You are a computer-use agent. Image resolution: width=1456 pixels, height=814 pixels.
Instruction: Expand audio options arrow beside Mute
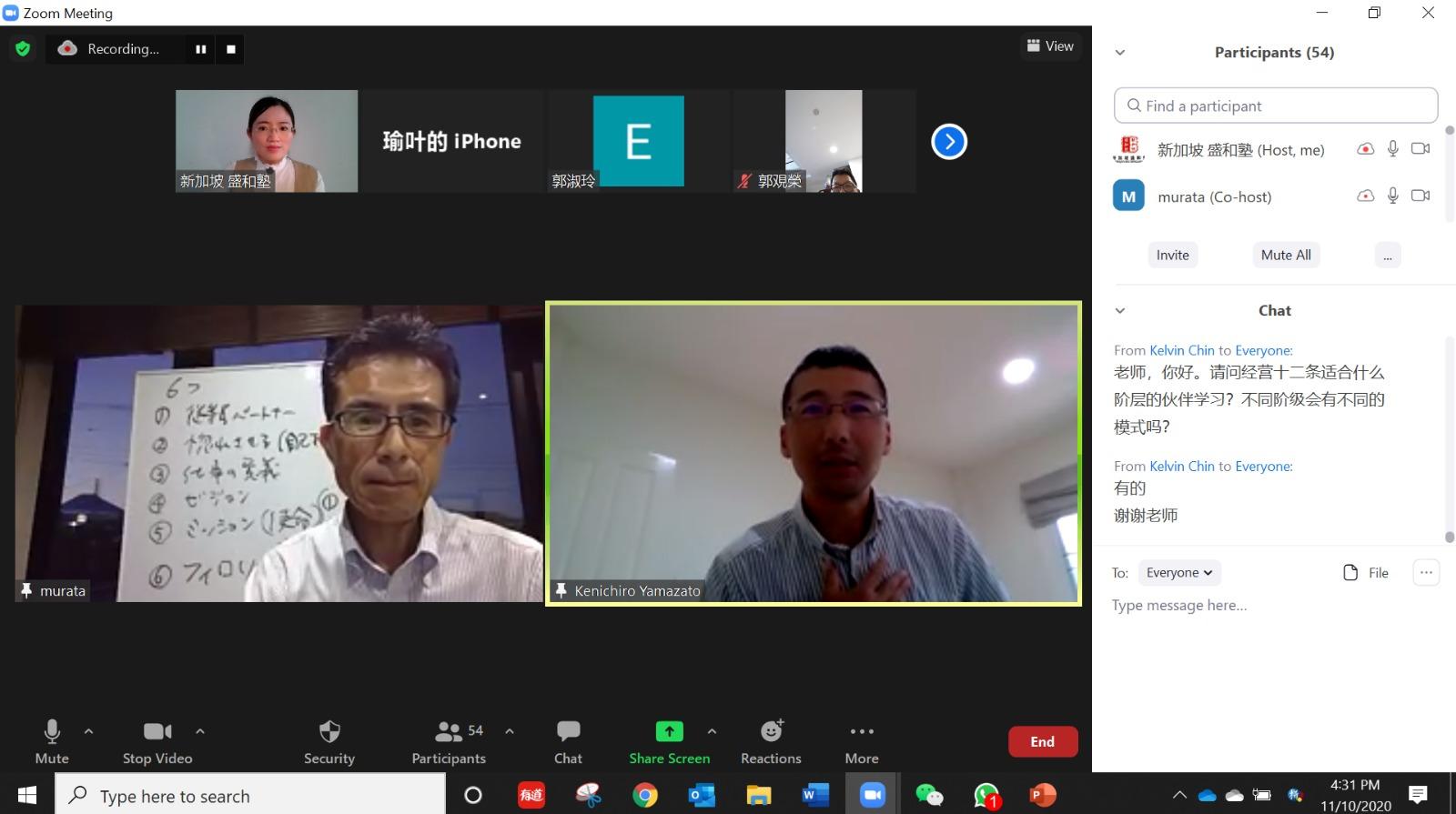point(88,731)
